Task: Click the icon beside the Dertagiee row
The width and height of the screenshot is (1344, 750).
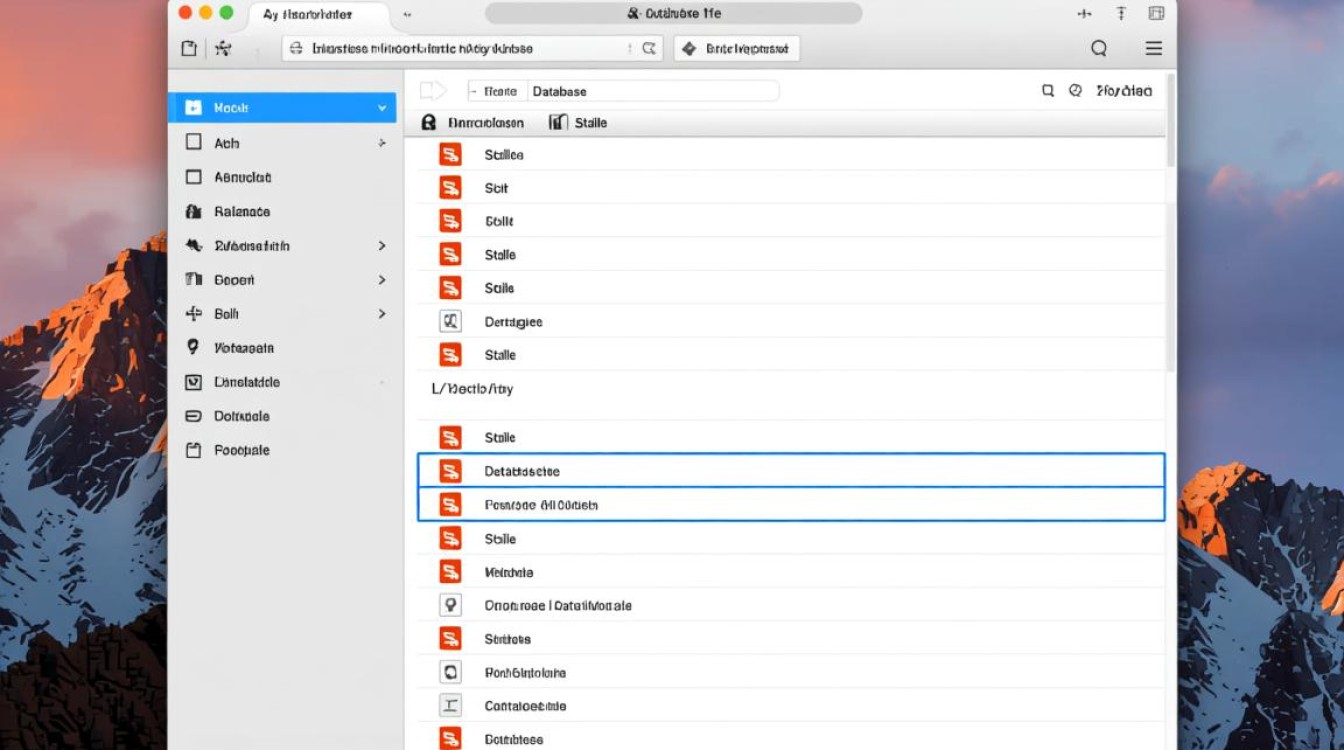Action: (x=450, y=321)
